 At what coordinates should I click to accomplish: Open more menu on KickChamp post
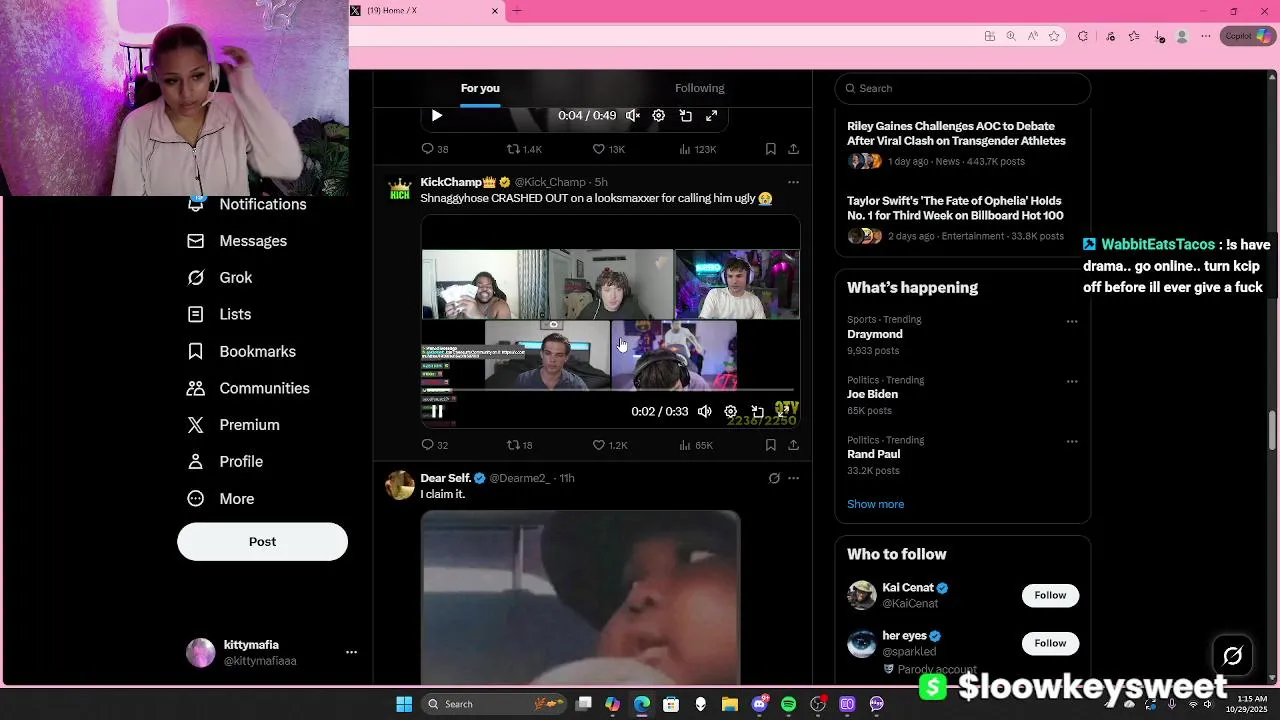[793, 182]
